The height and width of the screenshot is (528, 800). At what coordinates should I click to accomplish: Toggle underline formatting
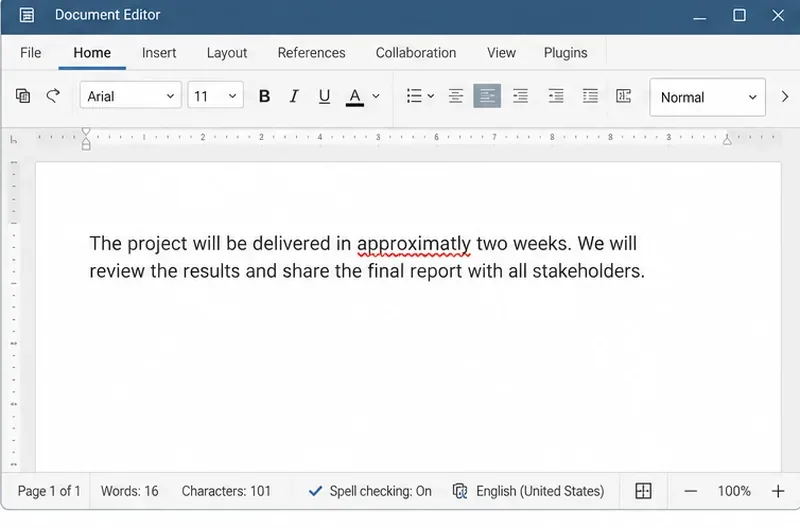tap(324, 96)
